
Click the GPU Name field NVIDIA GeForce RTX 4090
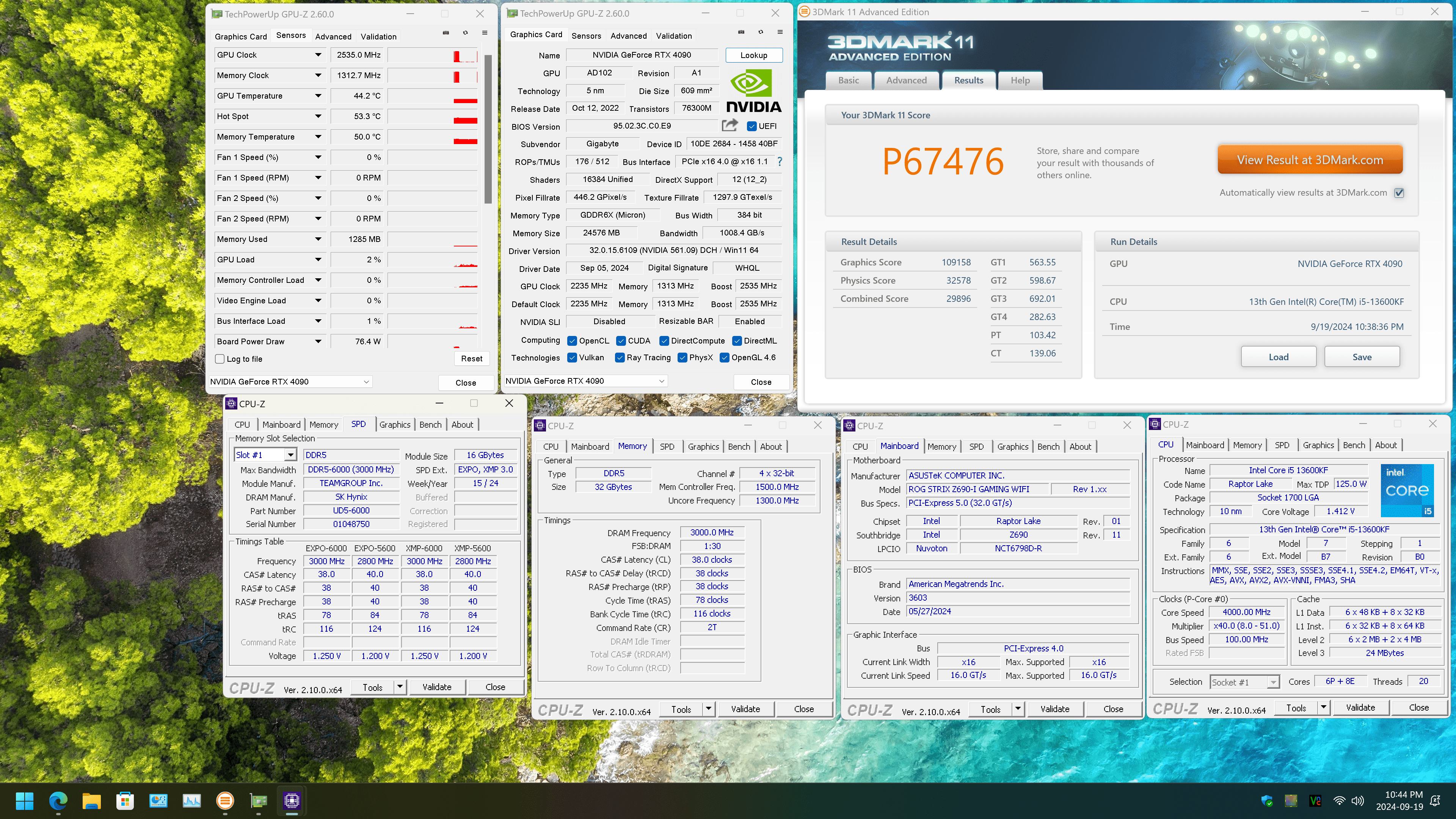click(642, 55)
